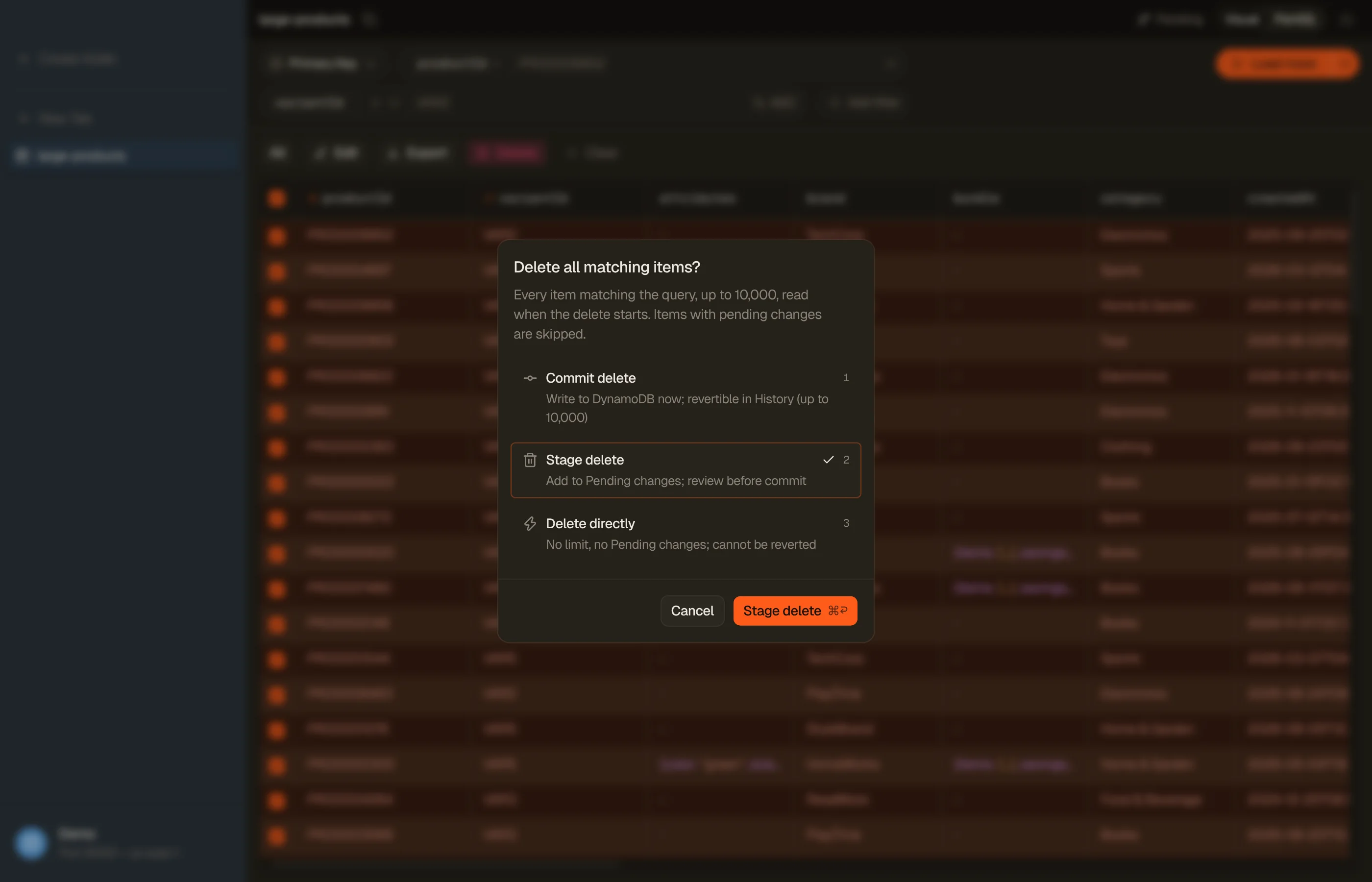Screen dimensions: 1372x882
Task: Click the trash icon beside Stage delete
Action: pos(530,459)
